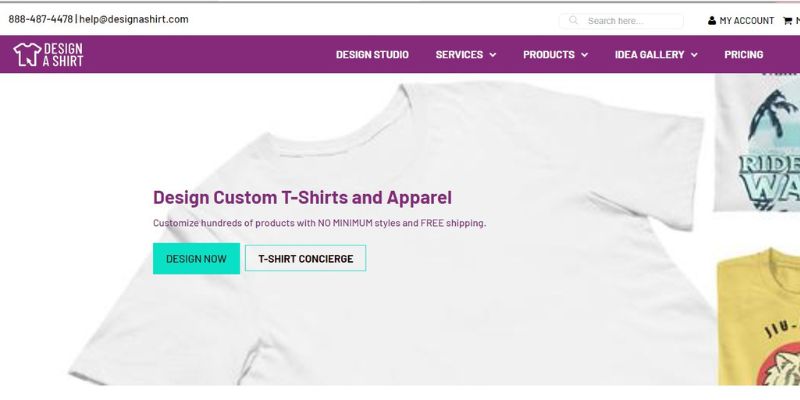Screen dimensions: 800x400
Task: Click the My Account person icon
Action: point(712,21)
